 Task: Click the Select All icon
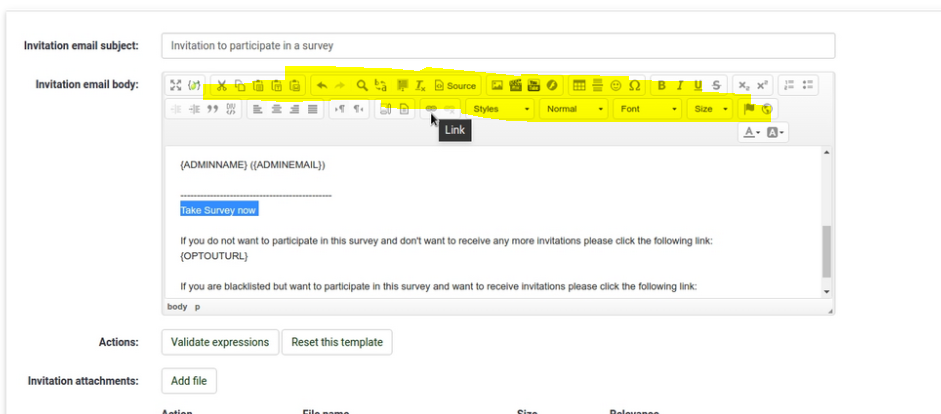(x=401, y=85)
